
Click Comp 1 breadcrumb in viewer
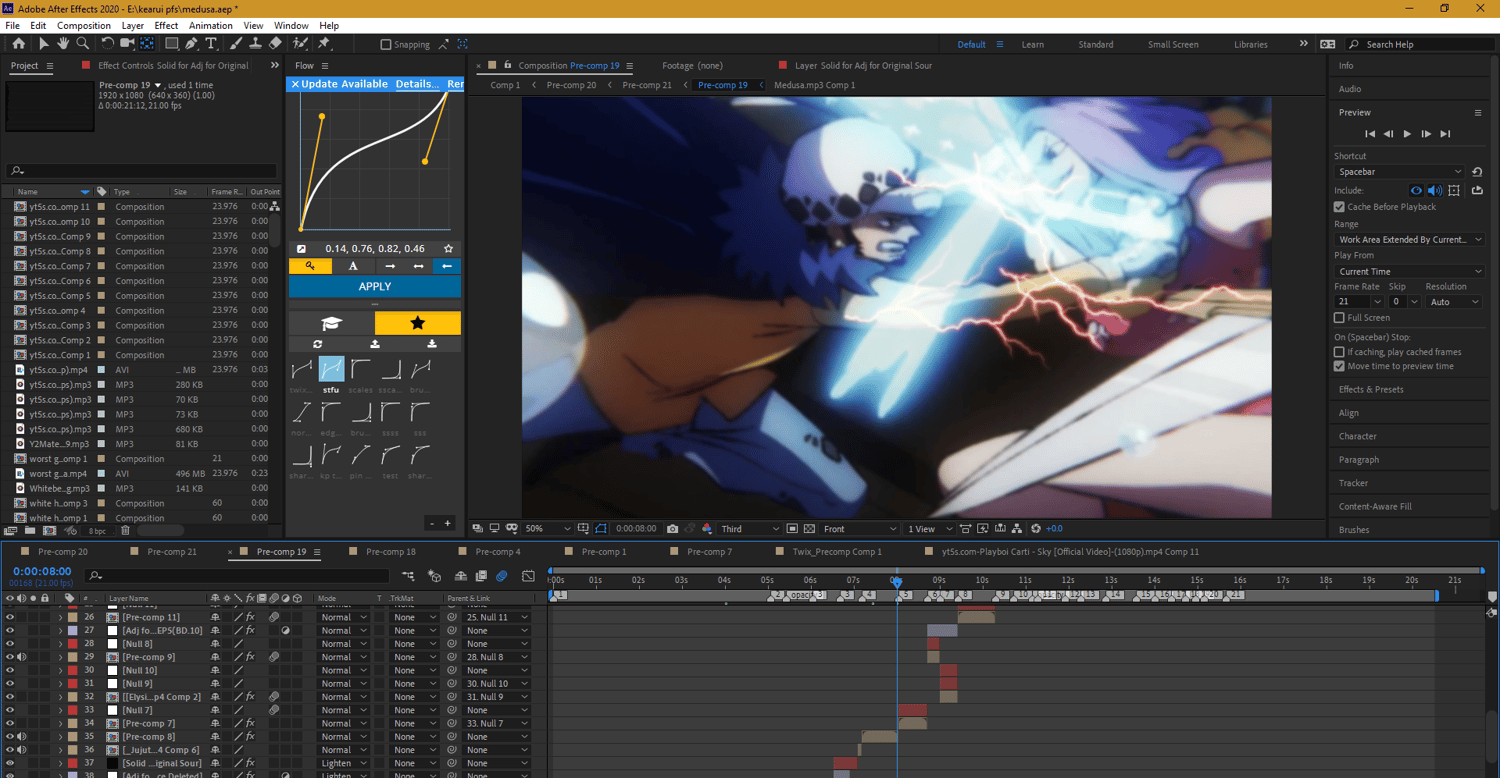click(x=505, y=85)
